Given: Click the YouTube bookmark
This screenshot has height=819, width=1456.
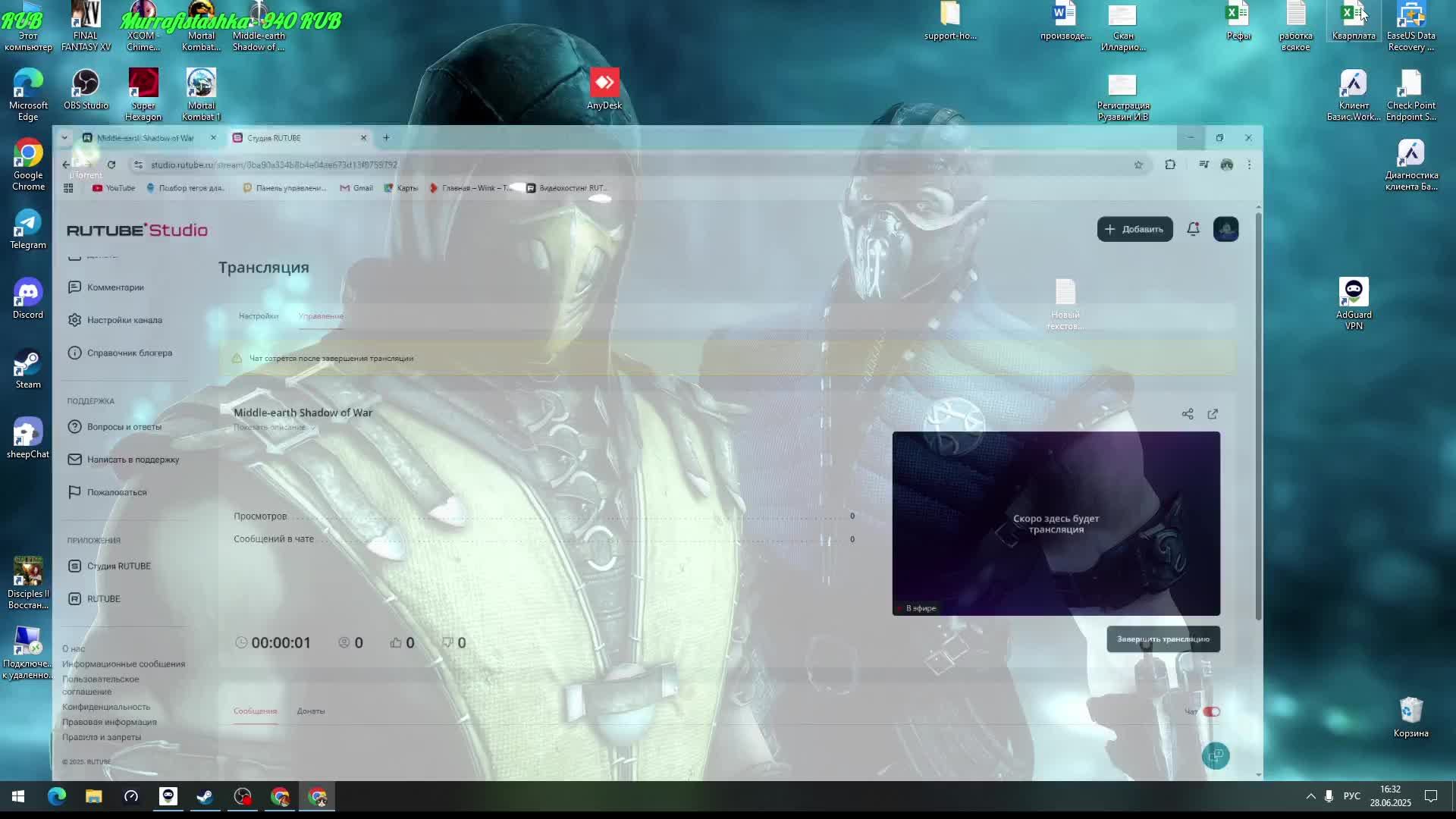Looking at the screenshot, I should point(114,188).
